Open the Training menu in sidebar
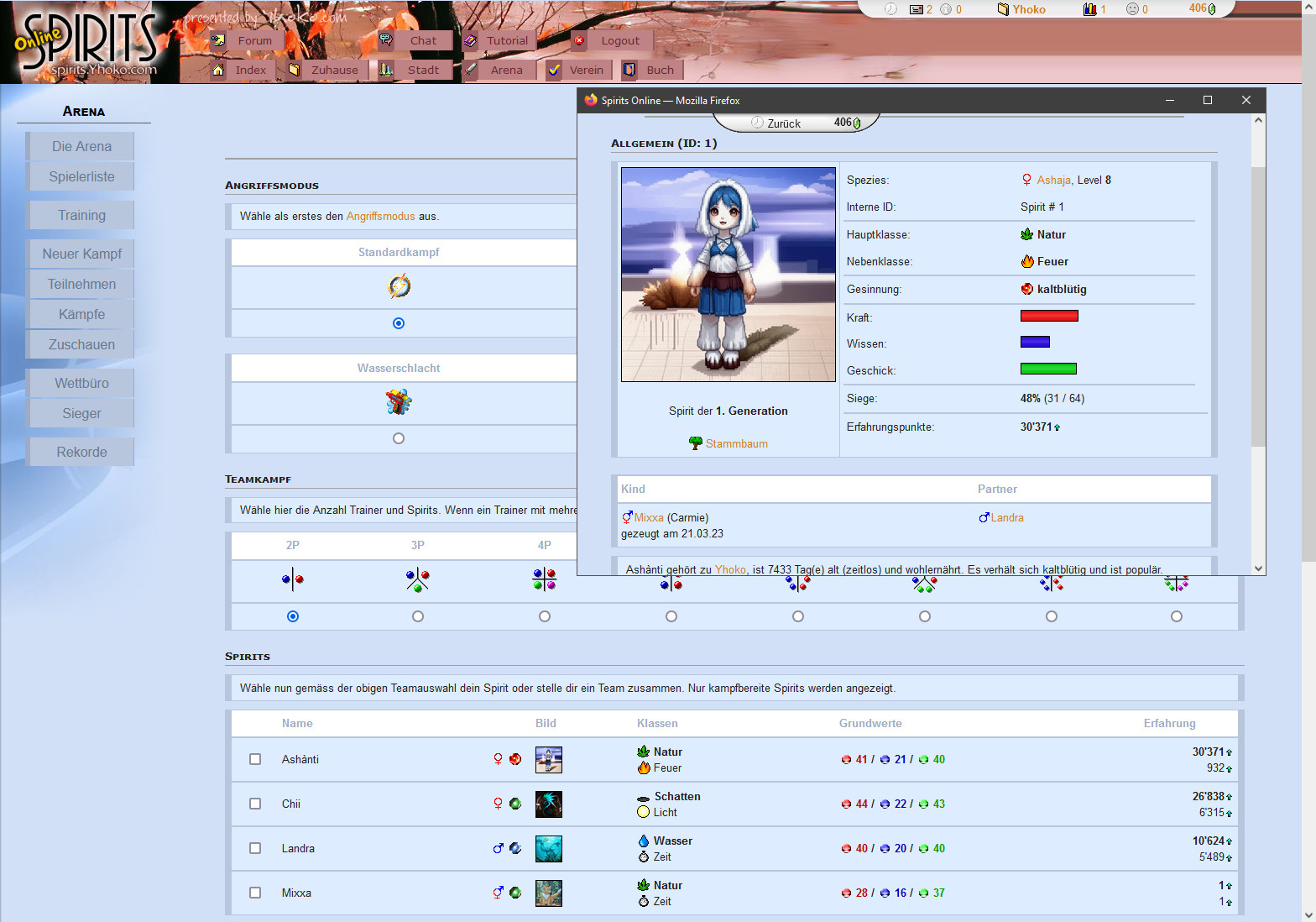The width and height of the screenshot is (1316, 922). (81, 216)
